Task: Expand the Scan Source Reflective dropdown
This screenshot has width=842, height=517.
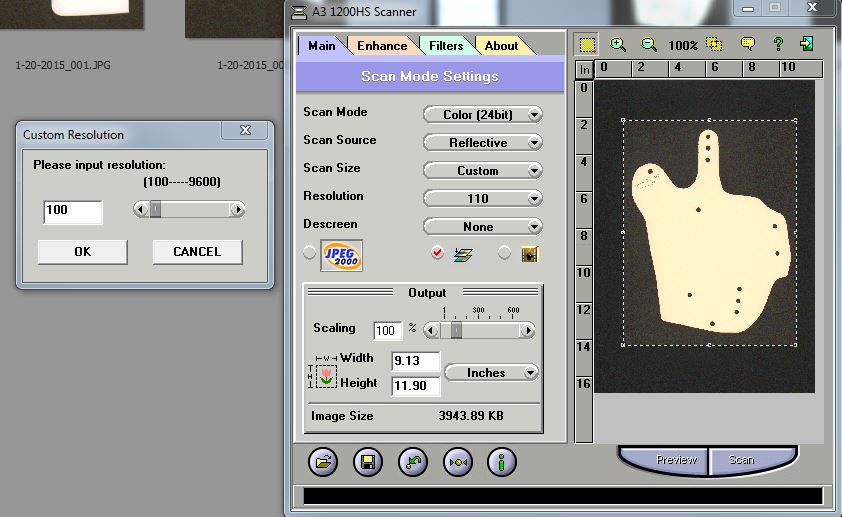Action: [483, 143]
